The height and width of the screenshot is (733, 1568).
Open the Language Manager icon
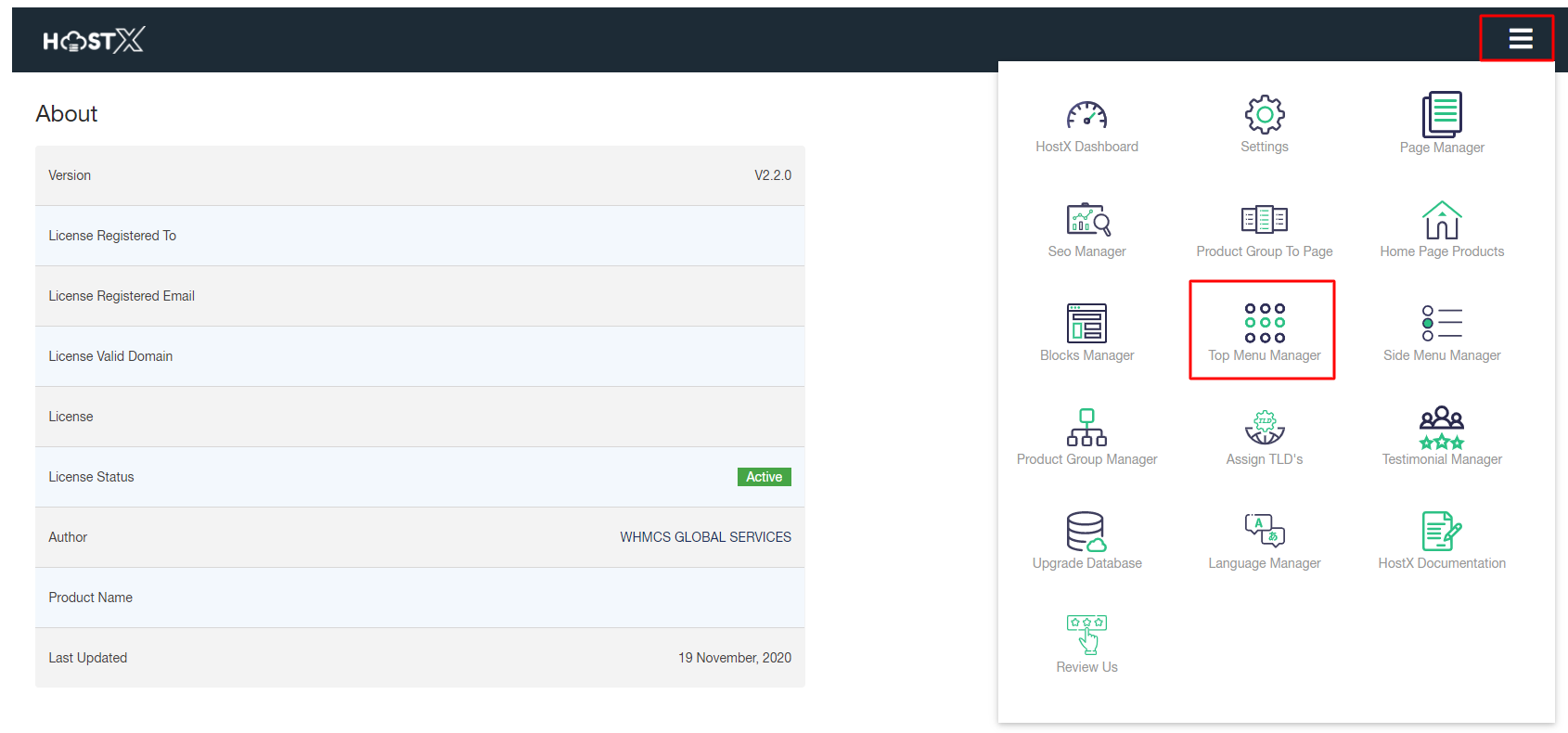point(1264,532)
